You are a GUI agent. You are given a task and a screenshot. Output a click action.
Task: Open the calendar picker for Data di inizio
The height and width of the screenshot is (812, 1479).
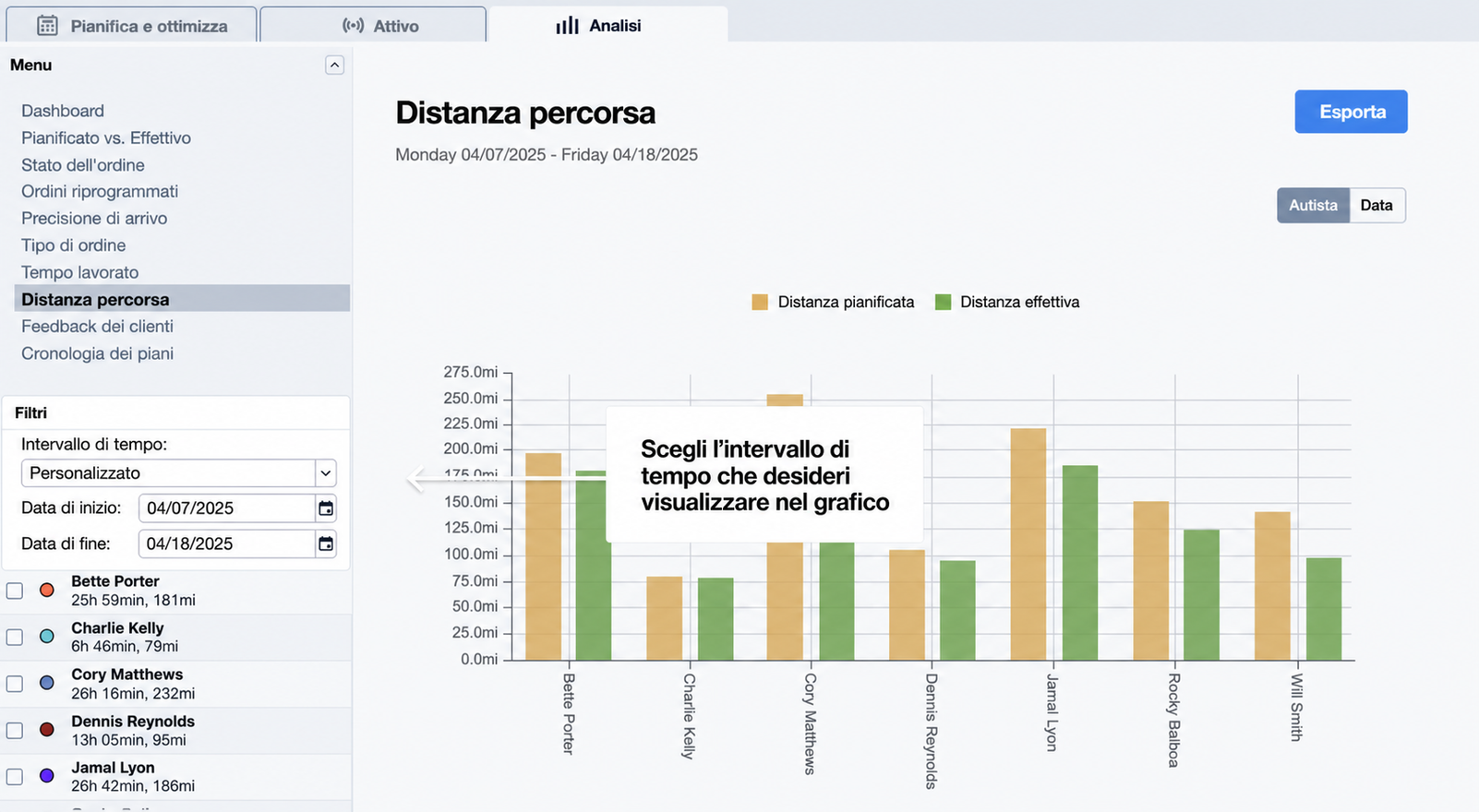pos(326,508)
